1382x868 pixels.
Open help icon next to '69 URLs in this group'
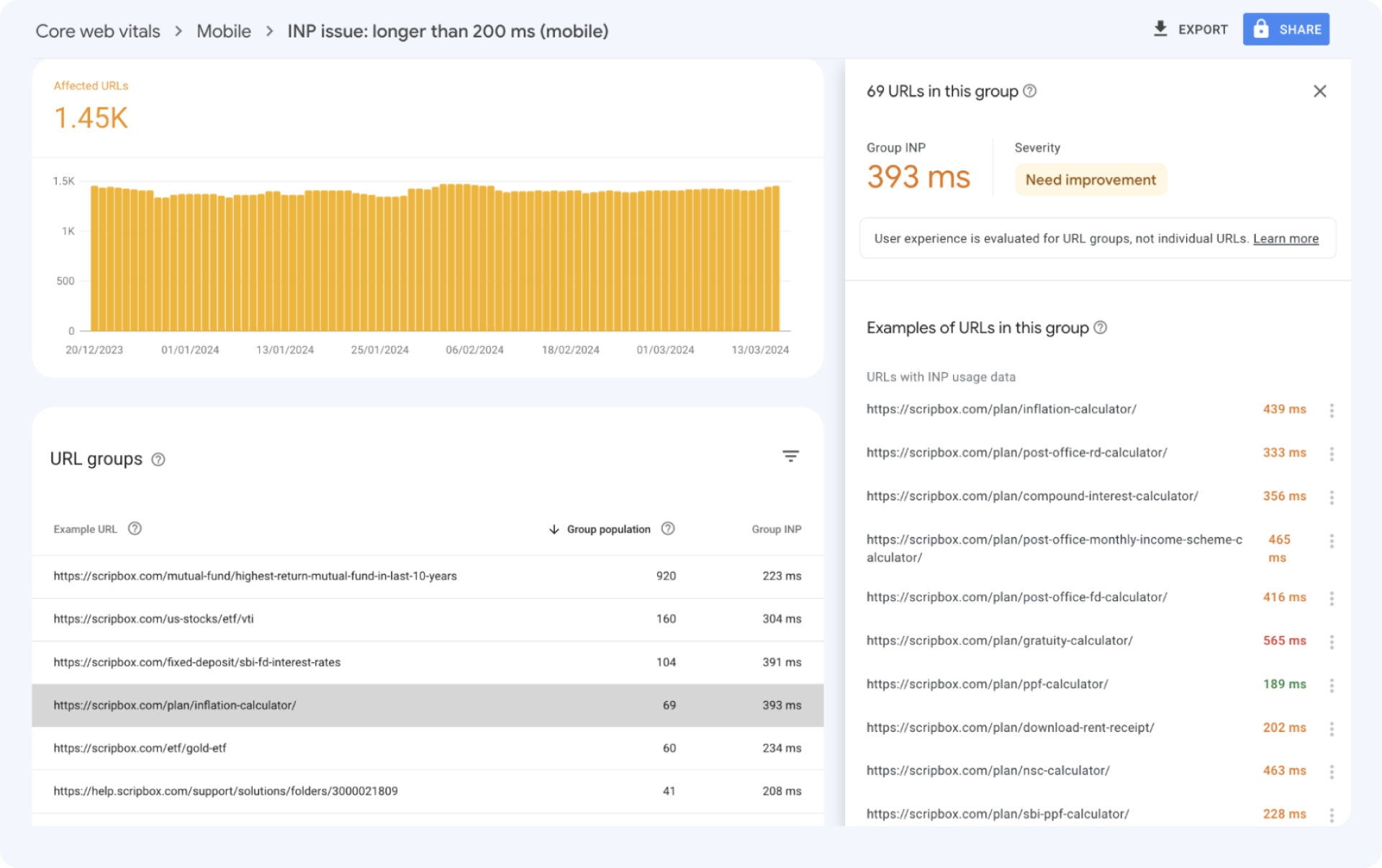coord(1030,91)
